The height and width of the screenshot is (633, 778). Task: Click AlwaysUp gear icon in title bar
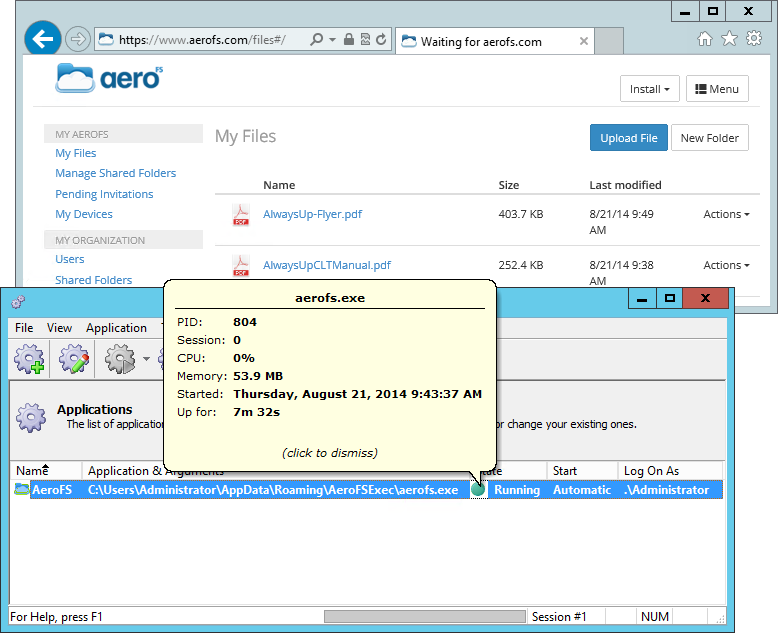coord(18,302)
